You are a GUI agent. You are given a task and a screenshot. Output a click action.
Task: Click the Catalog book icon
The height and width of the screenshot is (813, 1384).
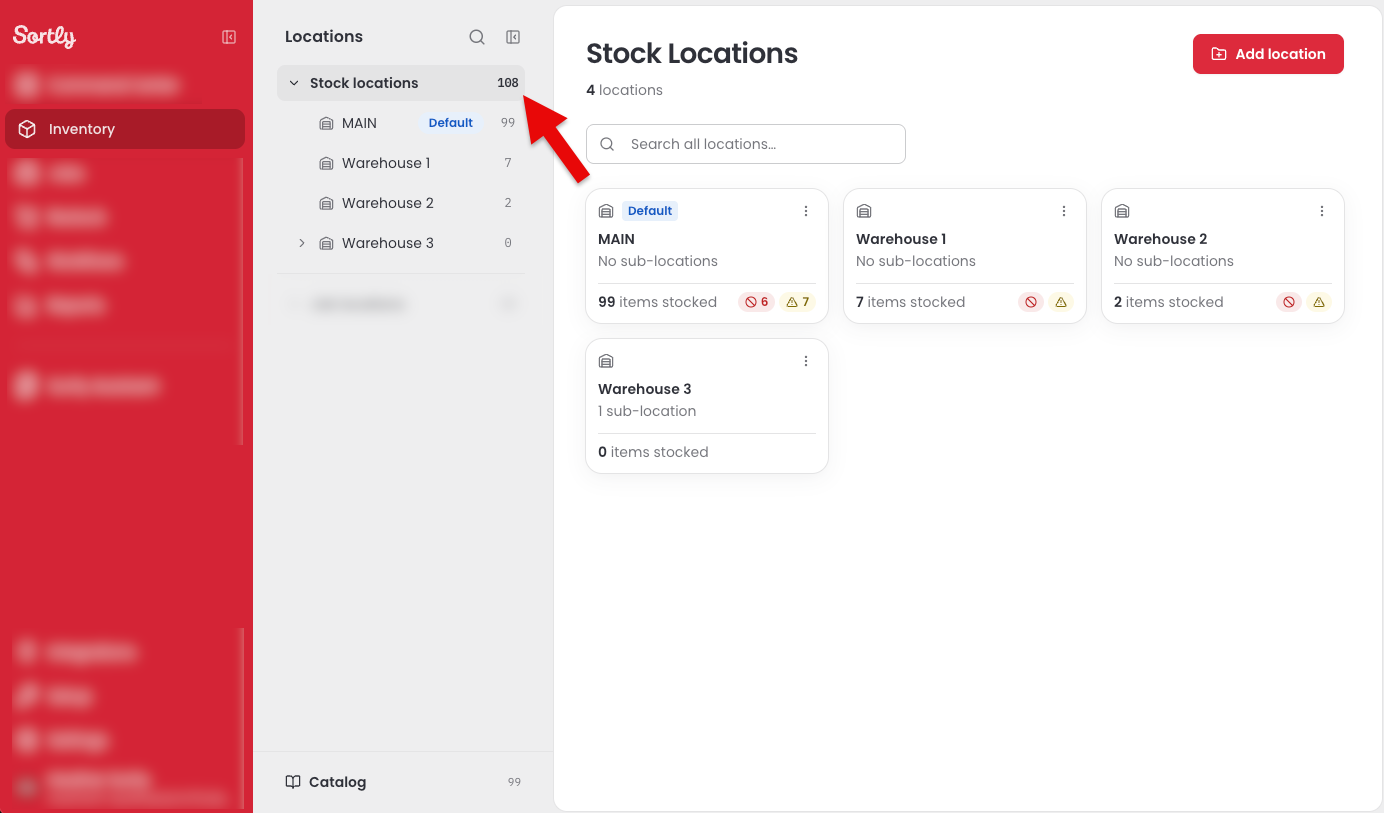click(293, 782)
